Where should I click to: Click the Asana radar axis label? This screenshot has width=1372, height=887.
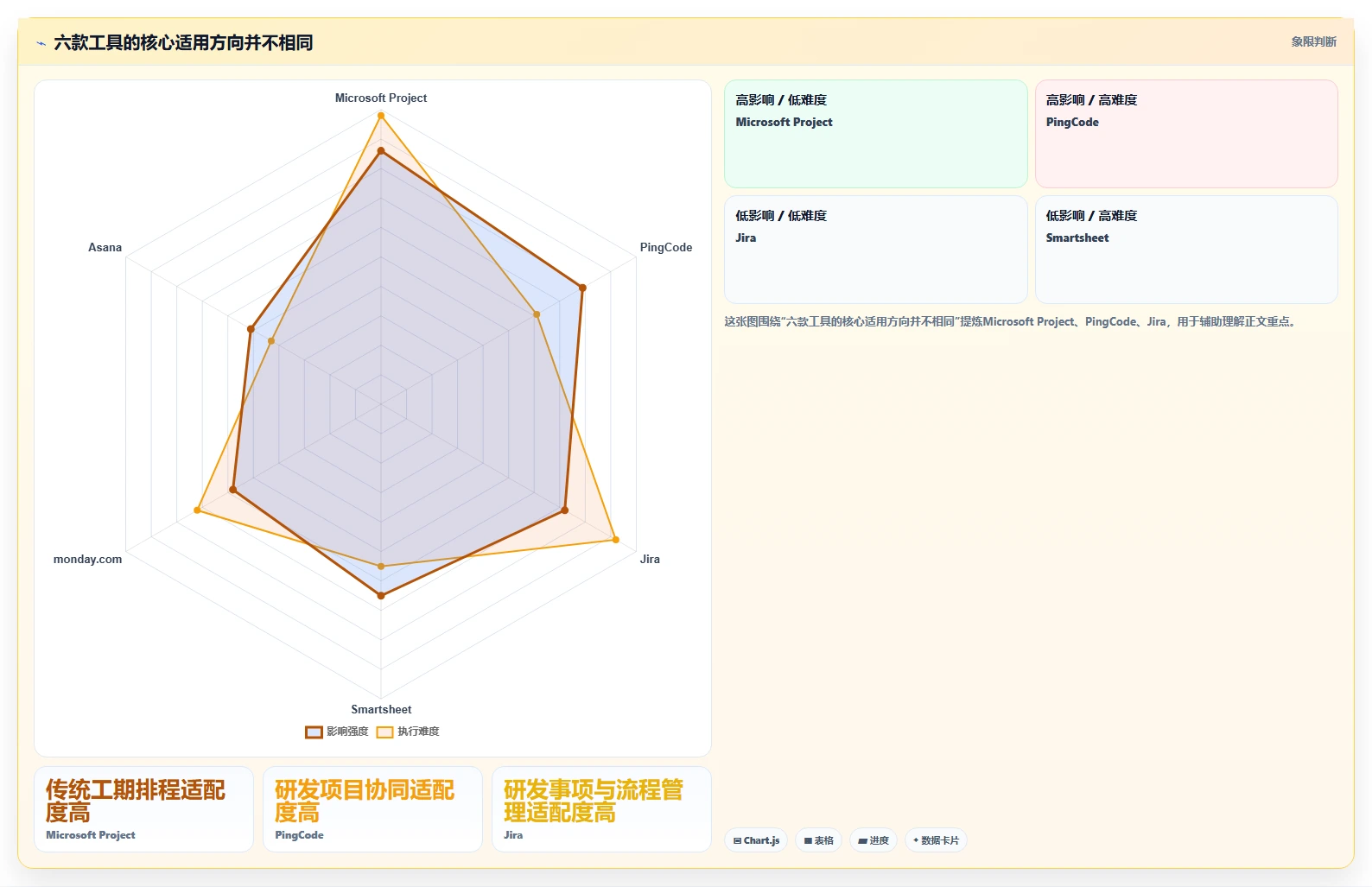click(x=105, y=247)
